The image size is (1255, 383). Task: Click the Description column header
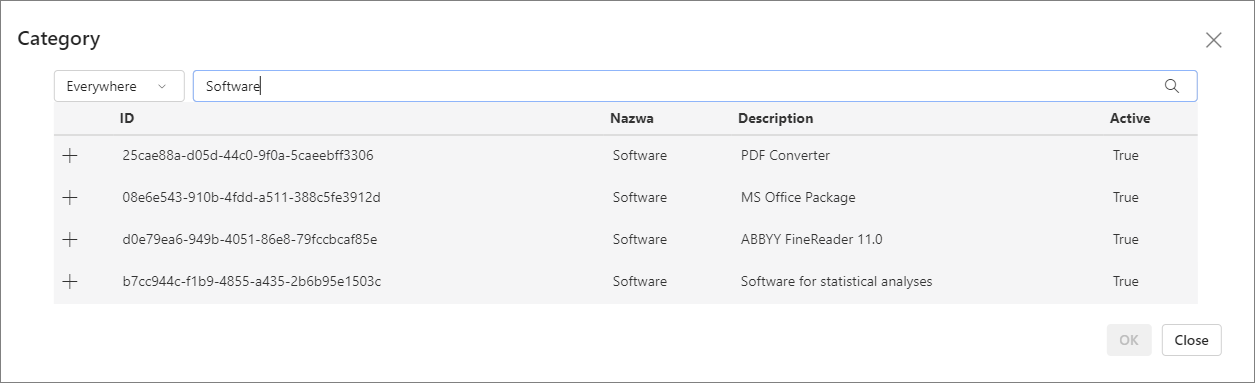775,118
